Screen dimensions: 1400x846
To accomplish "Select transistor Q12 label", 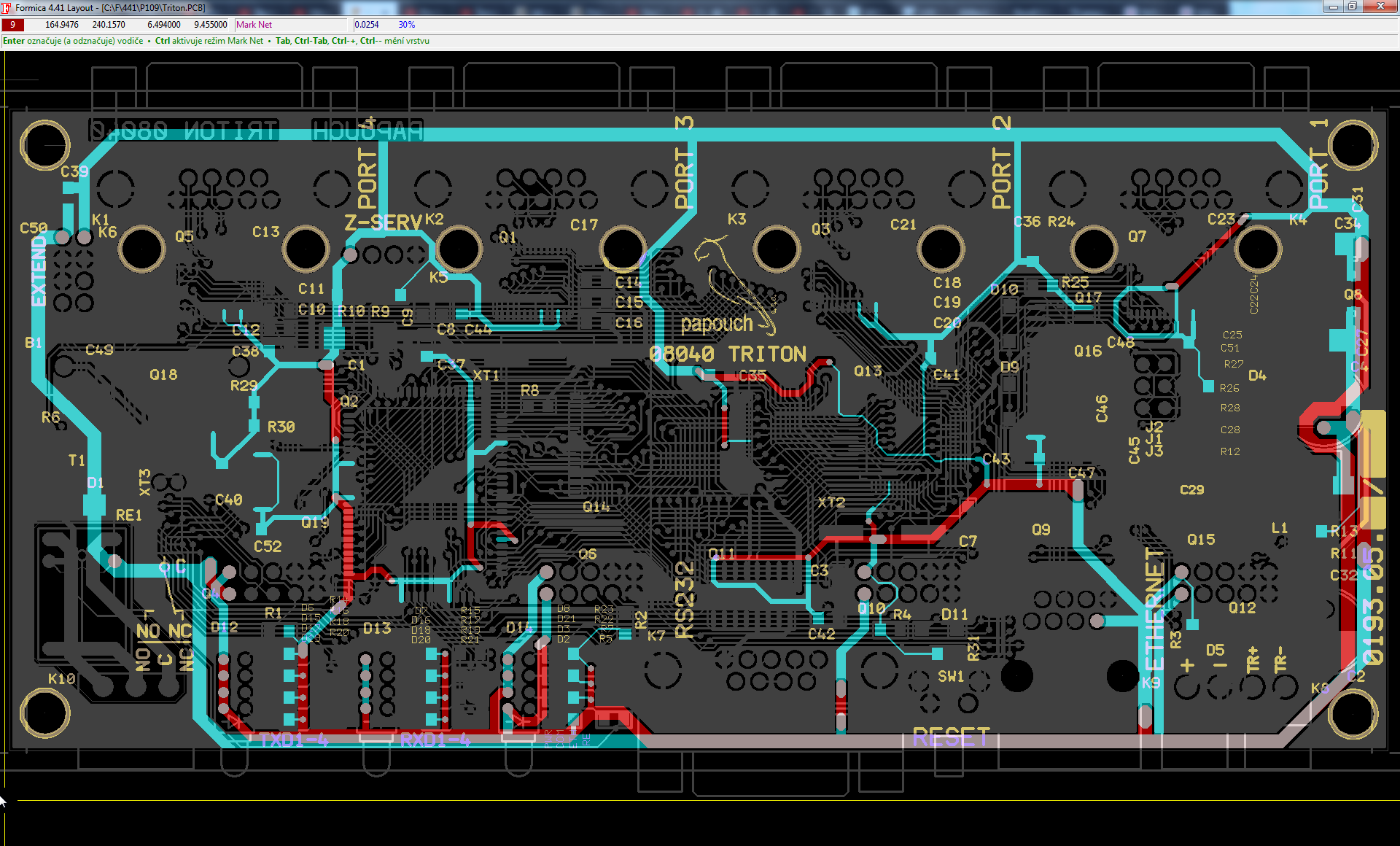I will [1242, 608].
